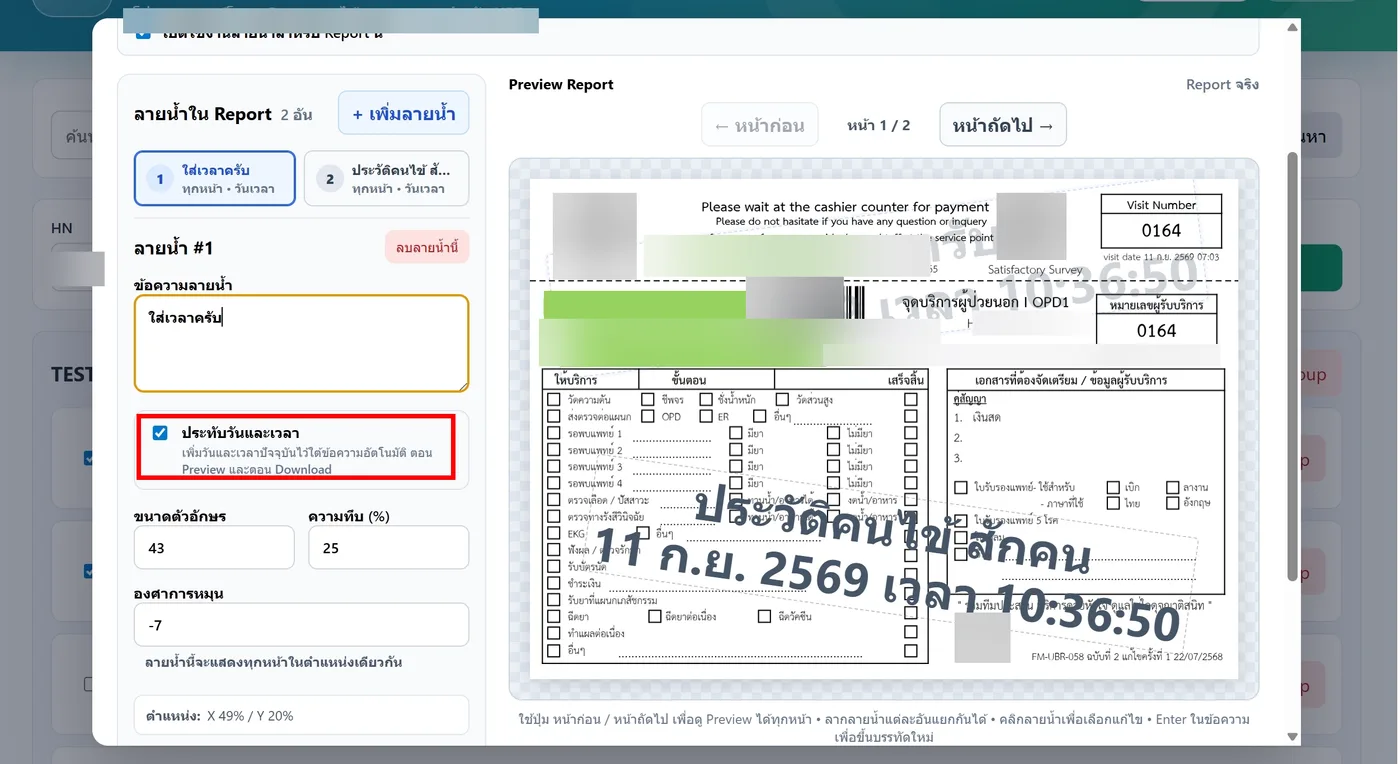Focus the ข้อความลายน้ำ text area
The height and width of the screenshot is (764, 1400).
pyautogui.click(x=301, y=343)
